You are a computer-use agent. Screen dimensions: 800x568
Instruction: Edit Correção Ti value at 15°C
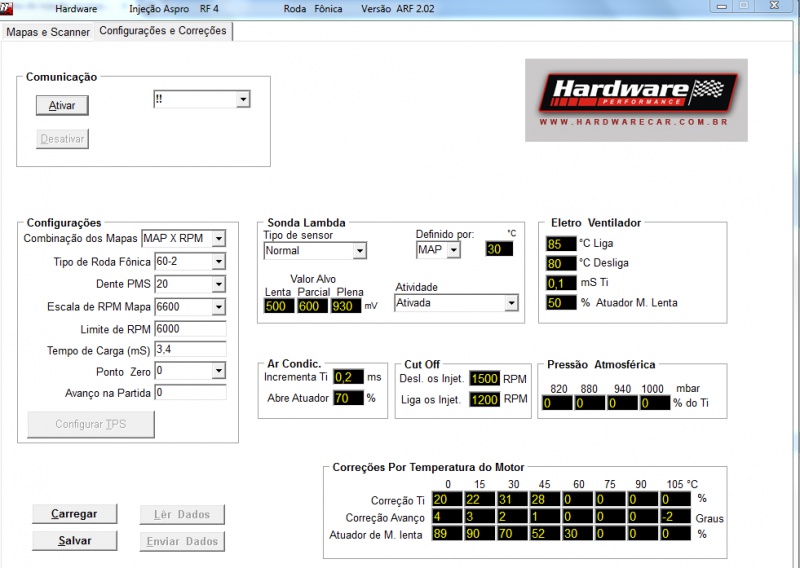point(480,500)
